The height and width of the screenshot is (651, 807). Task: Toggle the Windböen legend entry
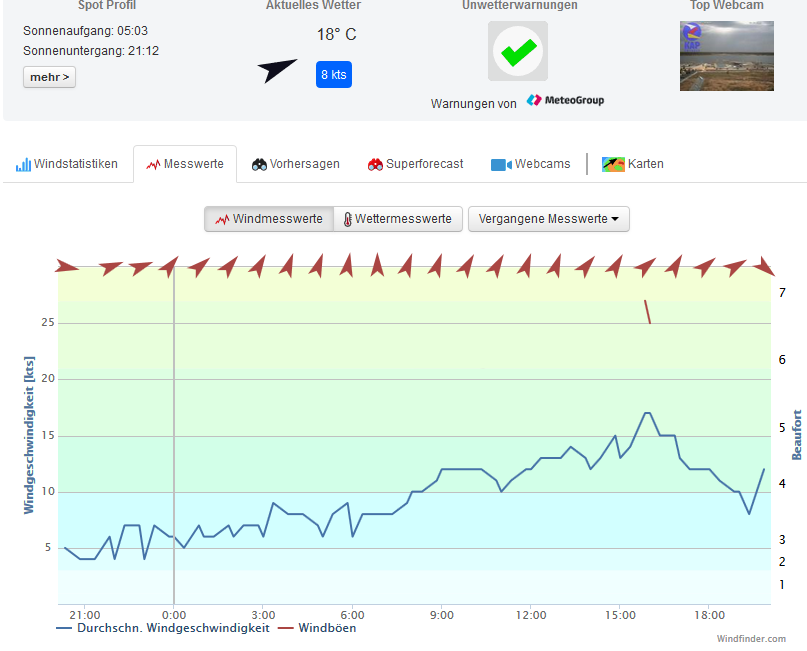(x=317, y=628)
